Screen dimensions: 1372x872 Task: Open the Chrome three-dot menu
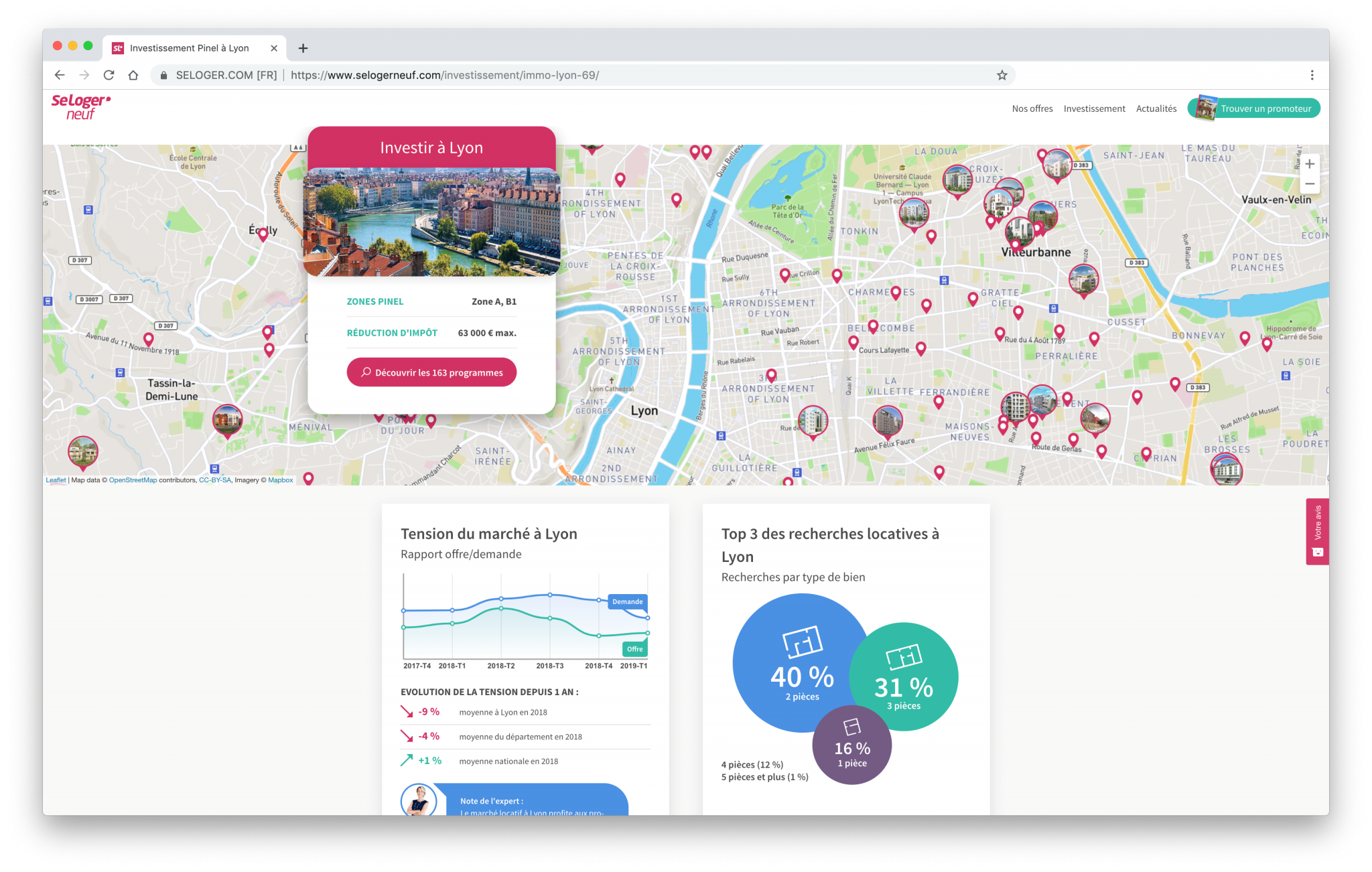(x=1313, y=75)
